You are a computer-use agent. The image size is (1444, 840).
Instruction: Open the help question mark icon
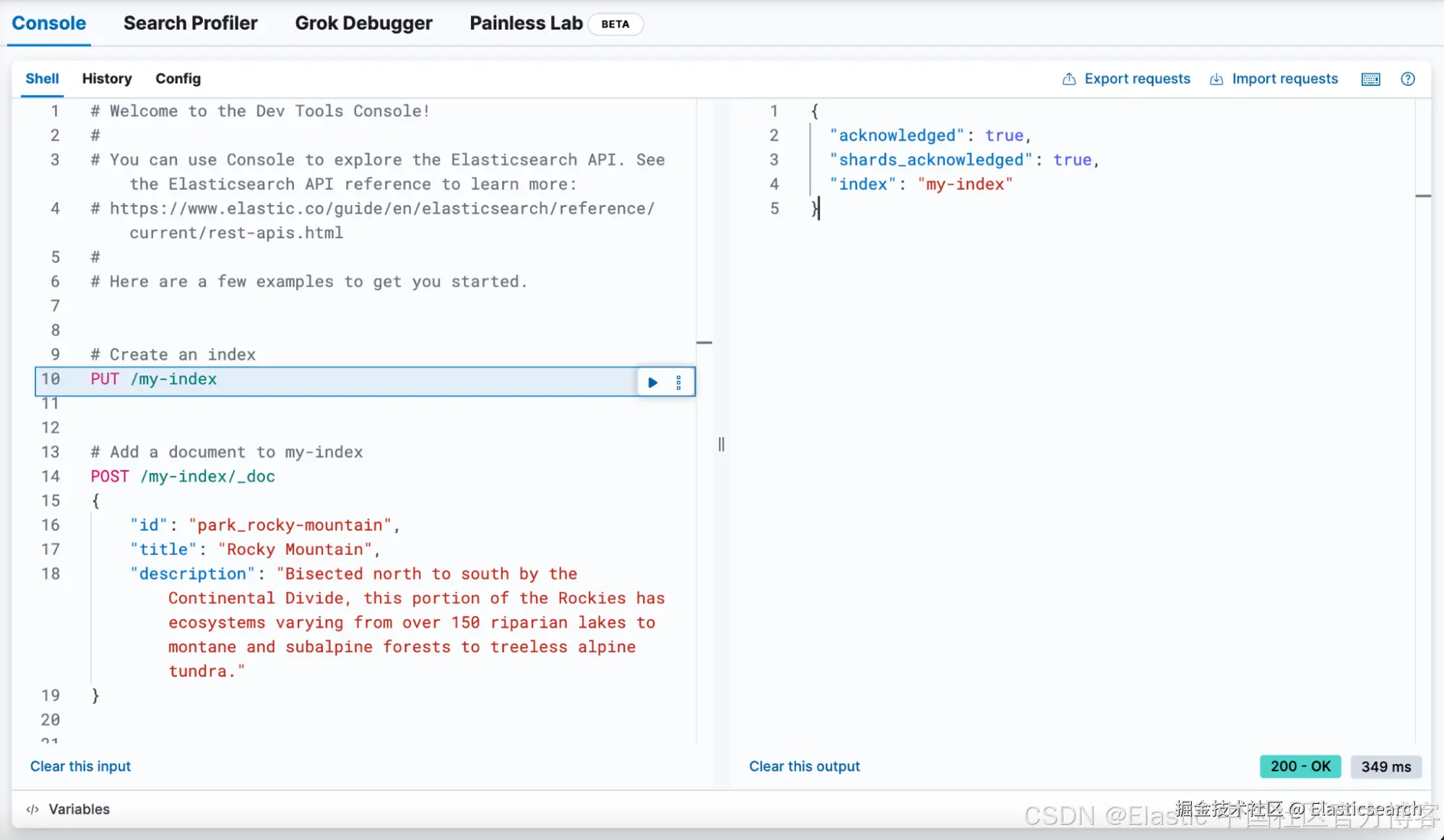tap(1407, 79)
